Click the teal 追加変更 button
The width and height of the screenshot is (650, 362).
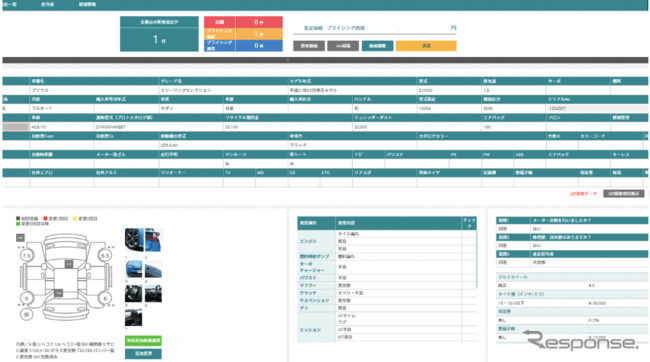(143, 354)
